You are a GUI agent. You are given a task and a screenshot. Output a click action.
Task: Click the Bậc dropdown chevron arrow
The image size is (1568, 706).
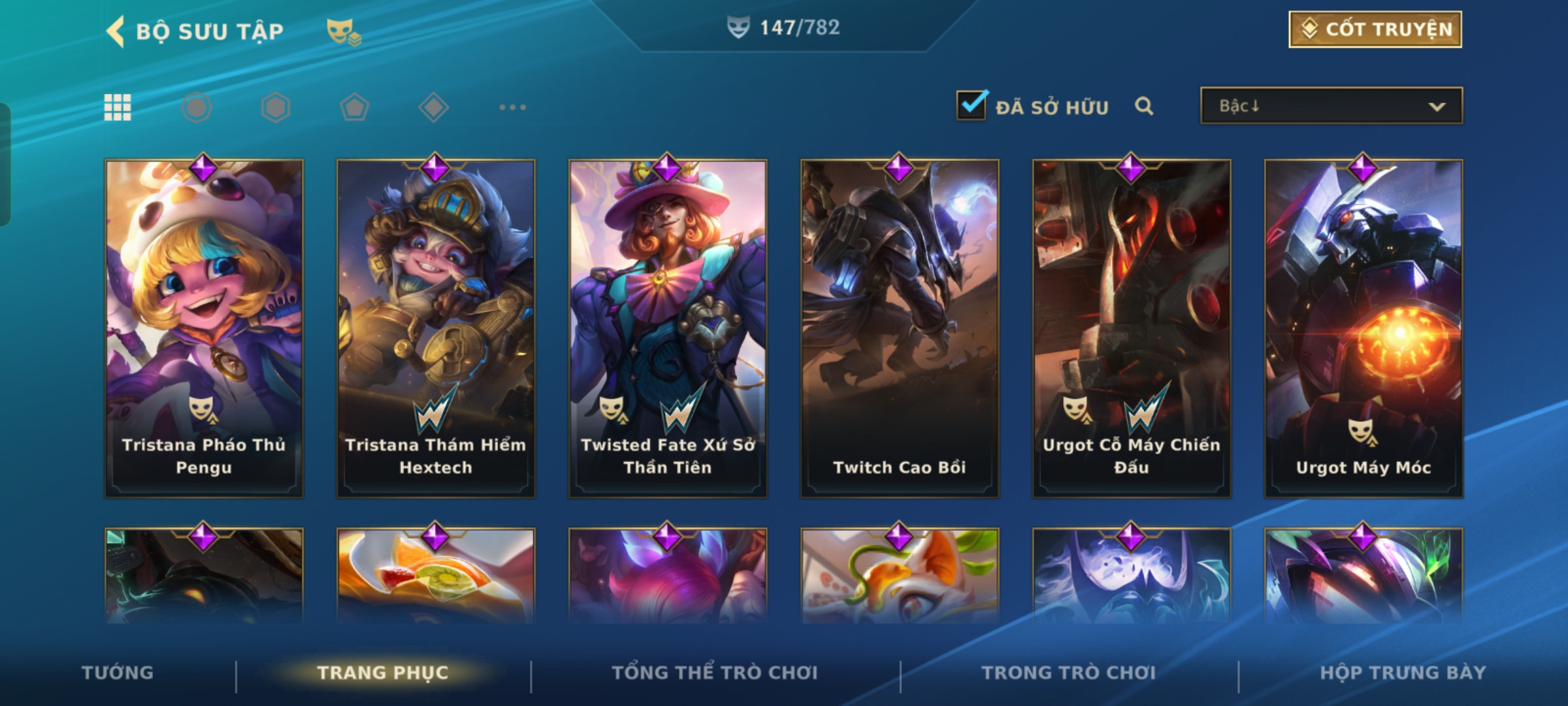tap(1437, 107)
